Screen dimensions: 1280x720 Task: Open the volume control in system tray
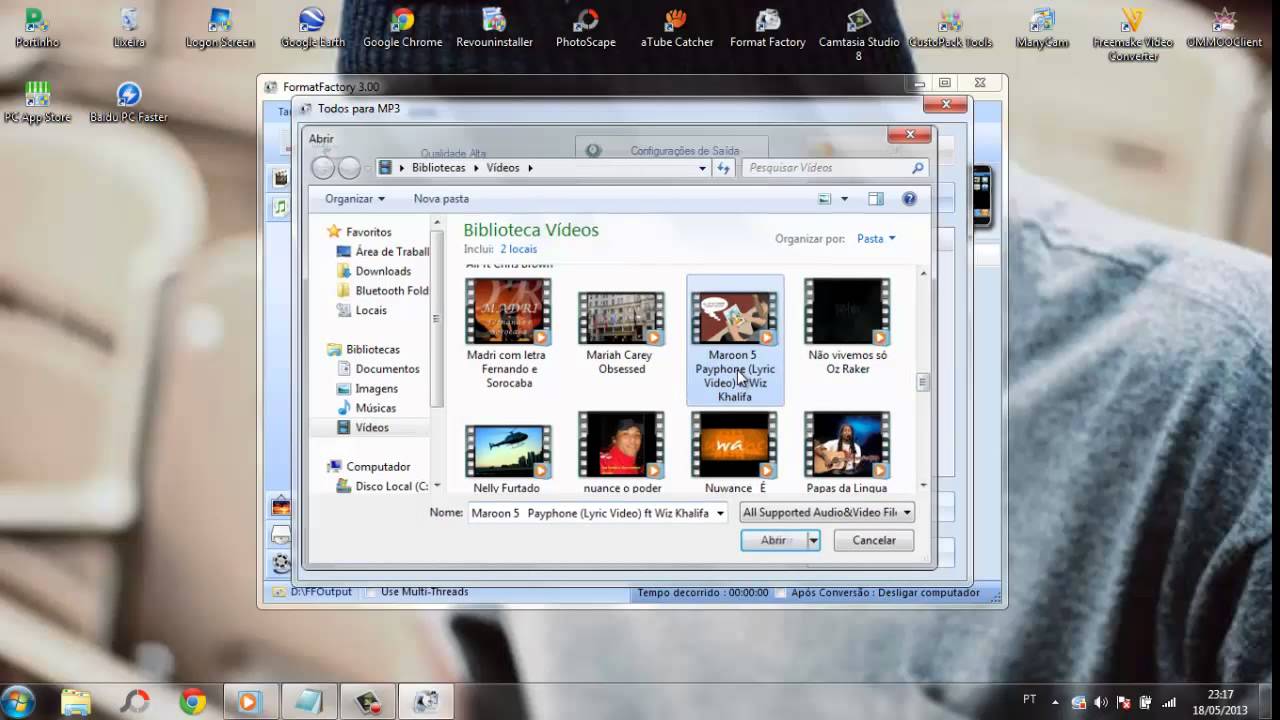[1100, 702]
